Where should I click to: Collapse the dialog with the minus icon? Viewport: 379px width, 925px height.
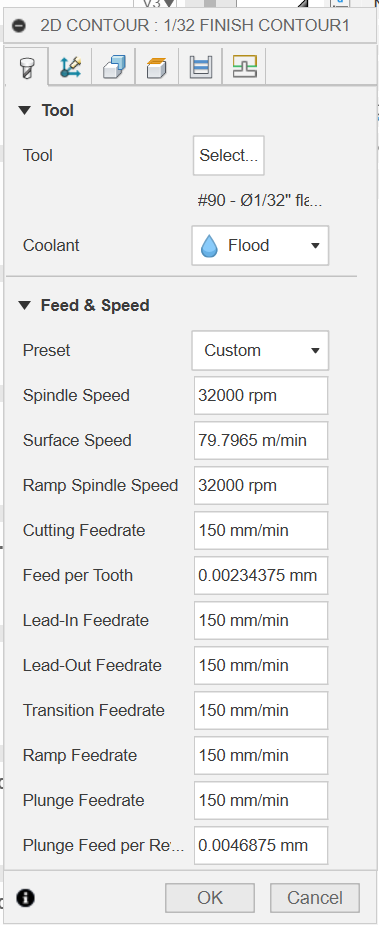tap(19, 26)
